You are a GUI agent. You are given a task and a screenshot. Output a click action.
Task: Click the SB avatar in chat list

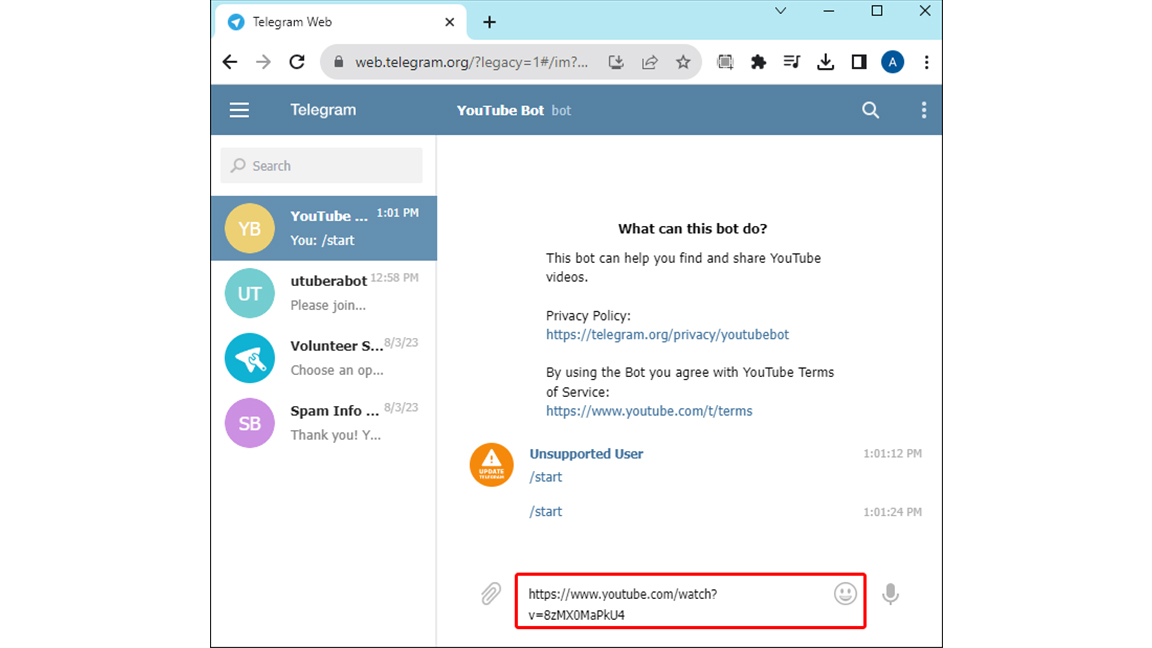point(250,423)
